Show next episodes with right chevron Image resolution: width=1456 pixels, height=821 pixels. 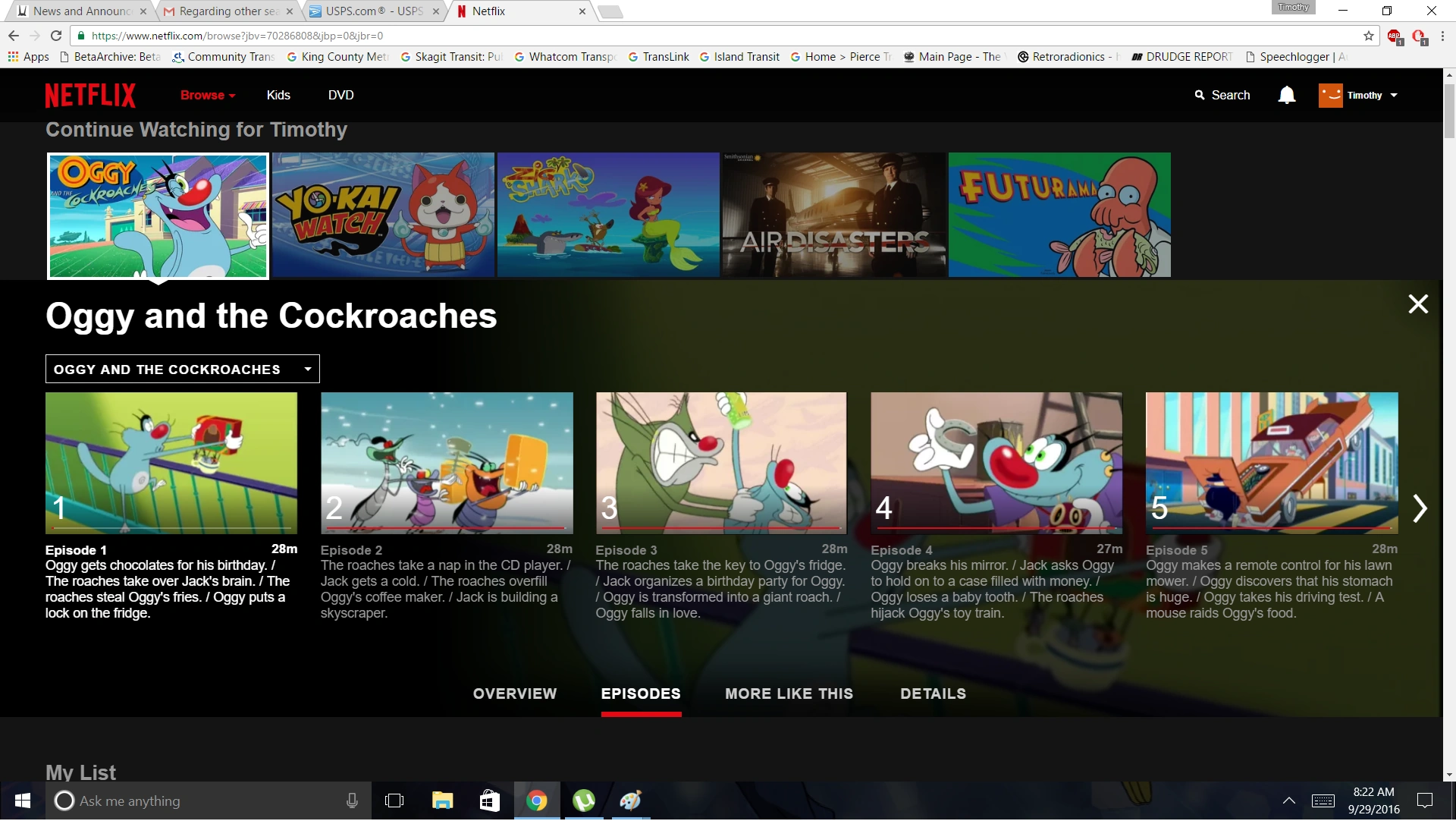[x=1420, y=508]
